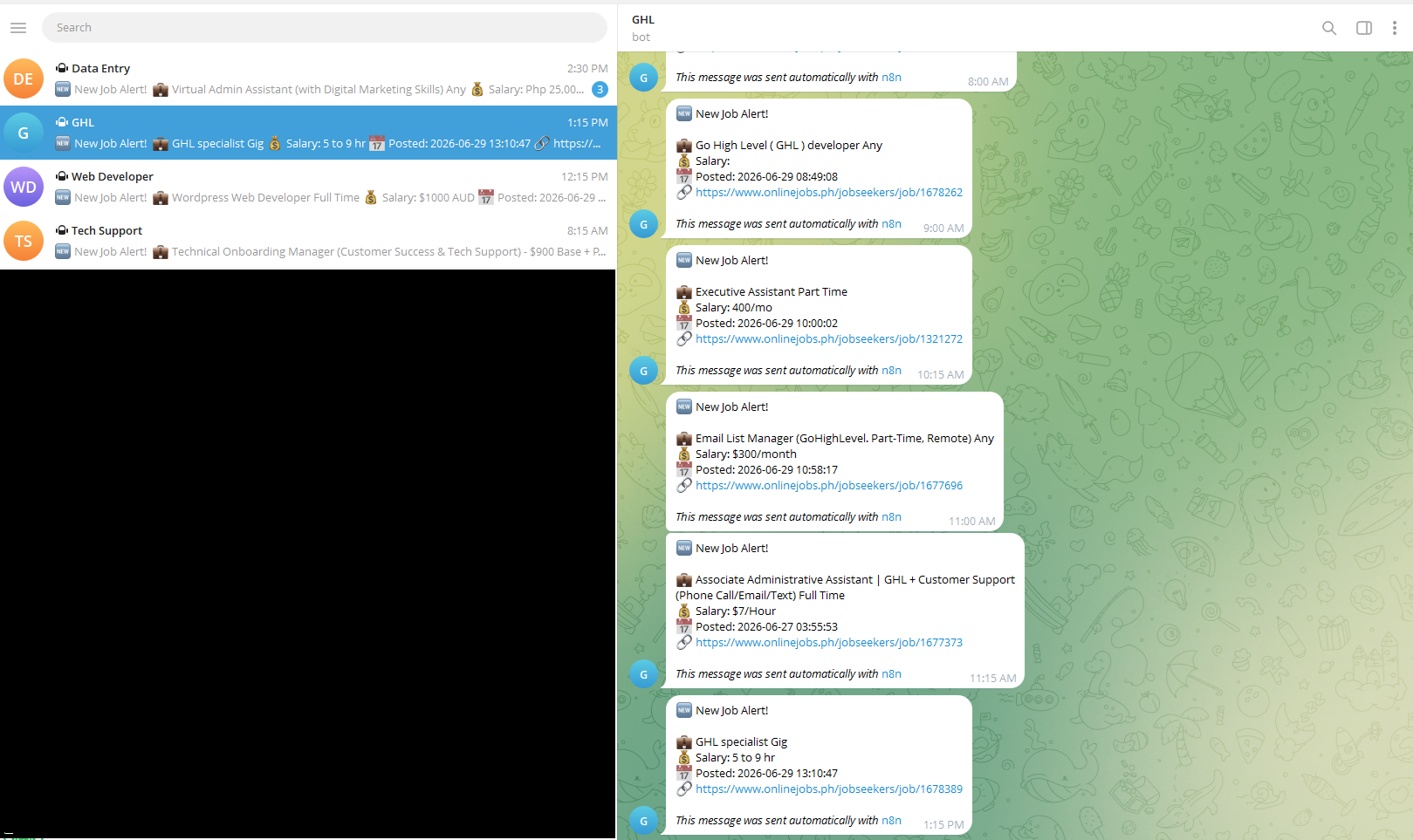This screenshot has width=1413, height=840.
Task: Open the Data Entry chat
Action: coord(308,79)
